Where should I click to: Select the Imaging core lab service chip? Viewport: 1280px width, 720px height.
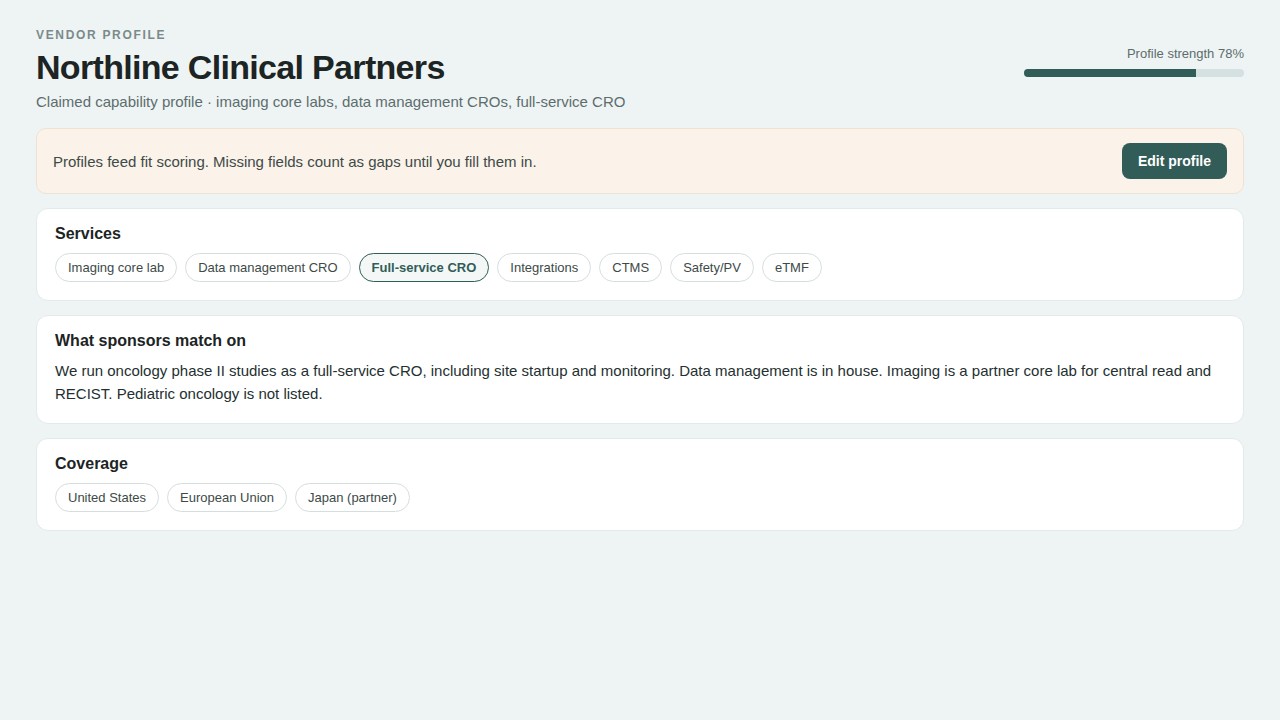click(116, 268)
